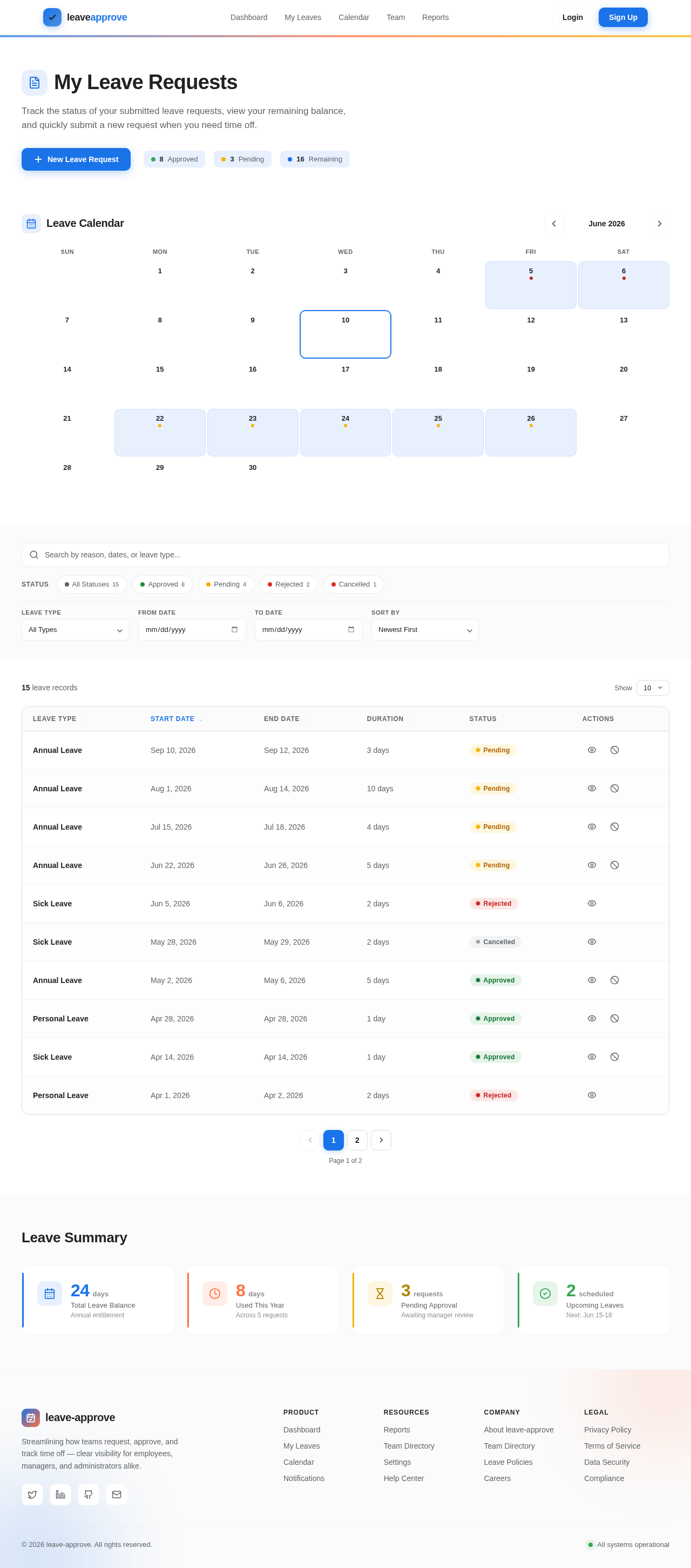Viewport: 691px width, 1568px height.
Task: Filter by Approved status chip
Action: [x=162, y=584]
